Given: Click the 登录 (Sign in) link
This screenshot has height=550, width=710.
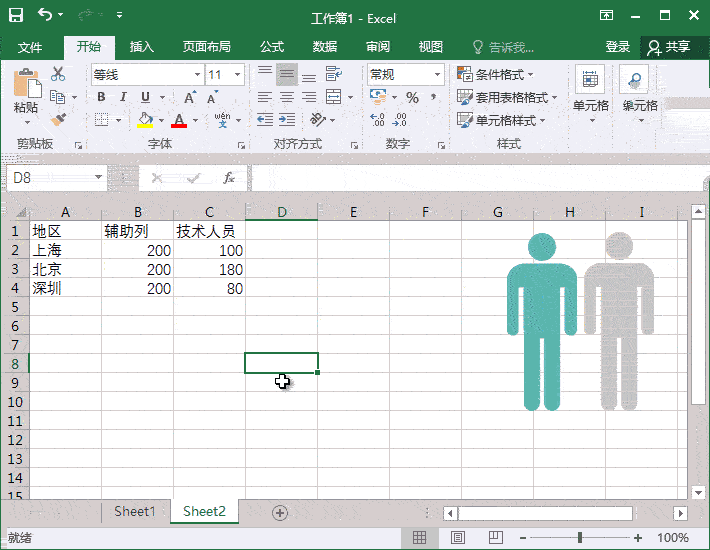Looking at the screenshot, I should tap(618, 47).
